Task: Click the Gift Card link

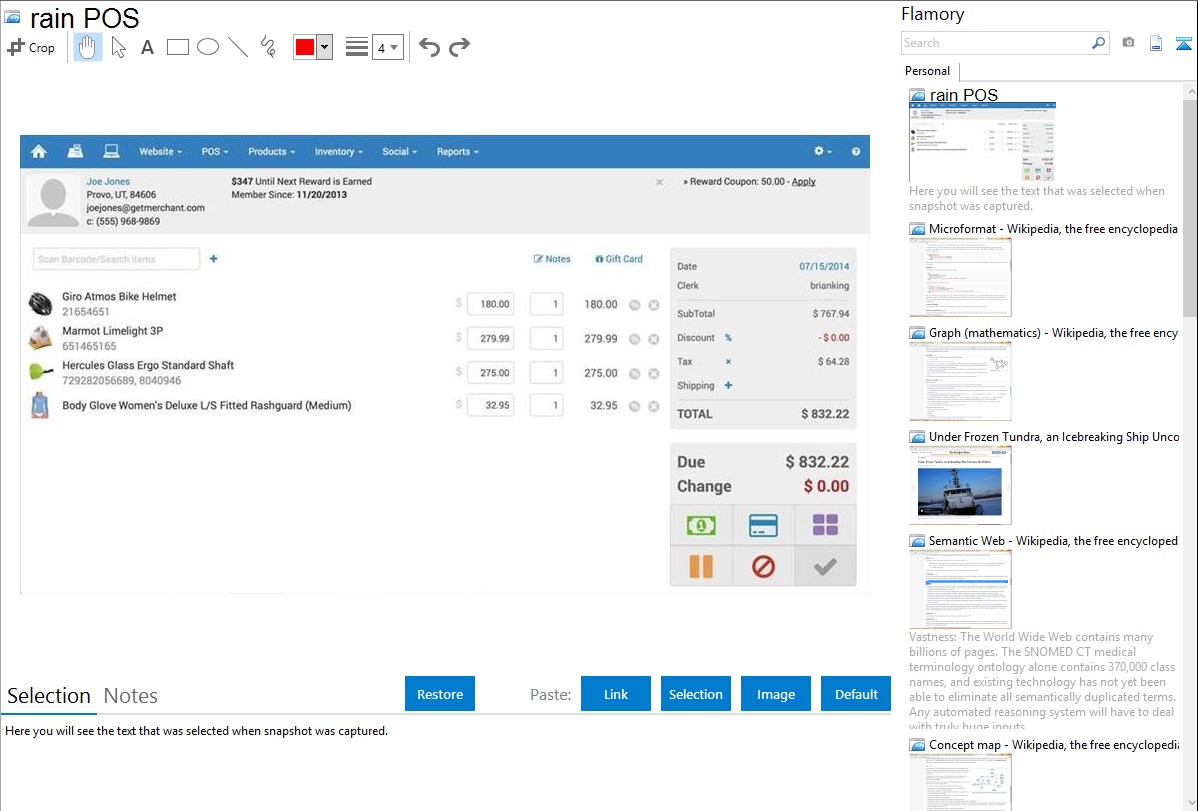Action: (619, 259)
